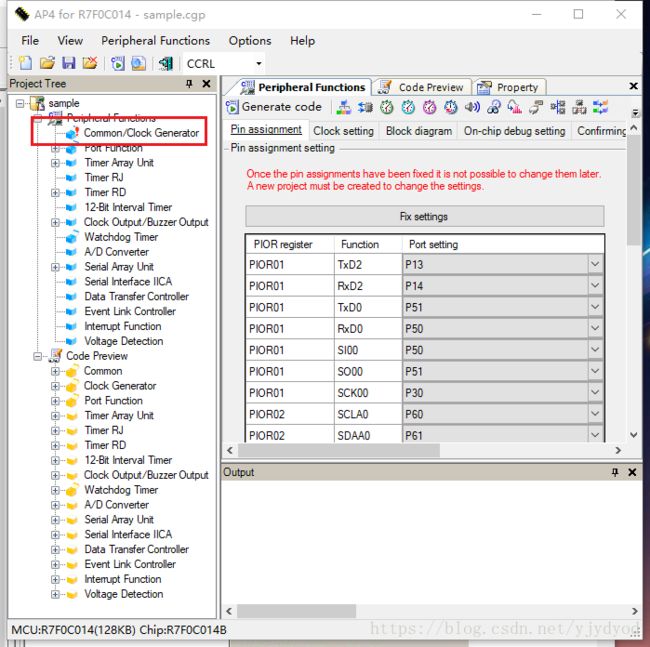
Task: Open port setting dropdown for SCLA0
Action: pyautogui.click(x=595, y=414)
